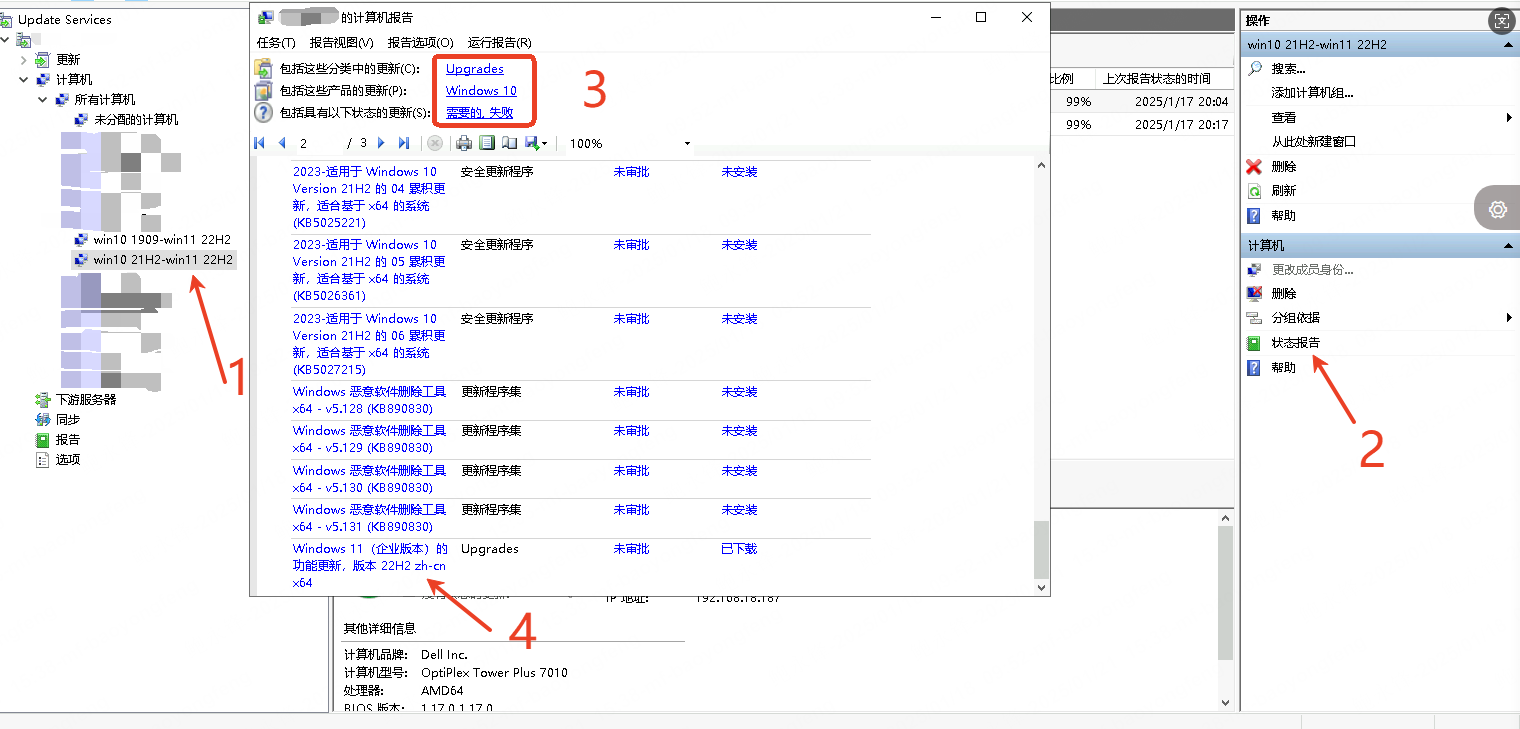Click the printer icon in report toolbar
This screenshot has width=1520, height=729.
464,143
